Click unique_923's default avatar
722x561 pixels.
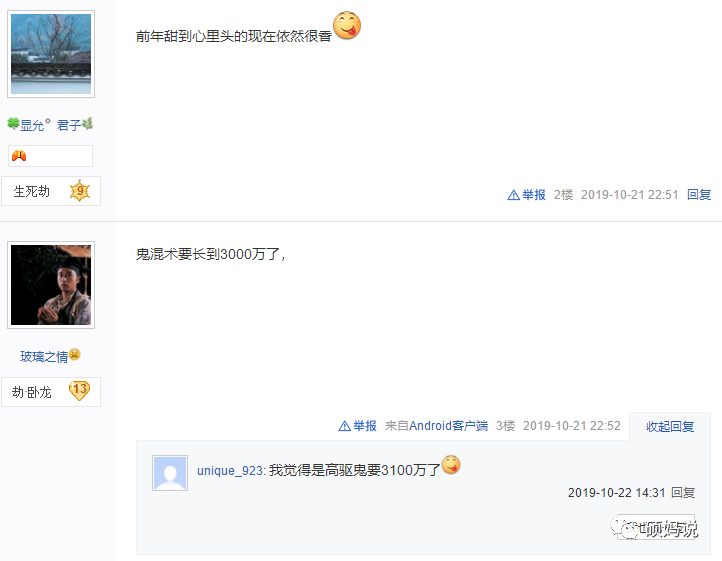pos(170,473)
